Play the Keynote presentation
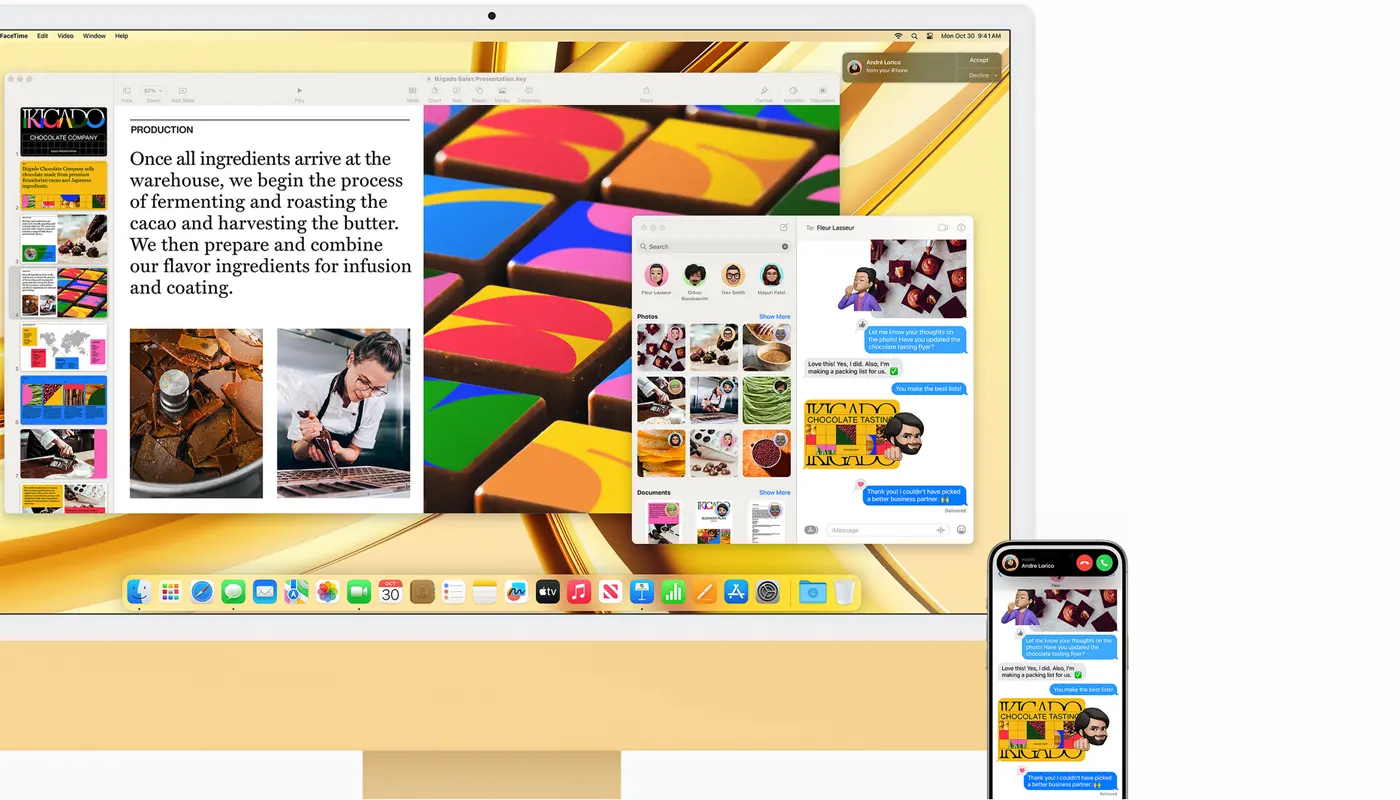Screen dimensions: 1400x800 [299, 94]
